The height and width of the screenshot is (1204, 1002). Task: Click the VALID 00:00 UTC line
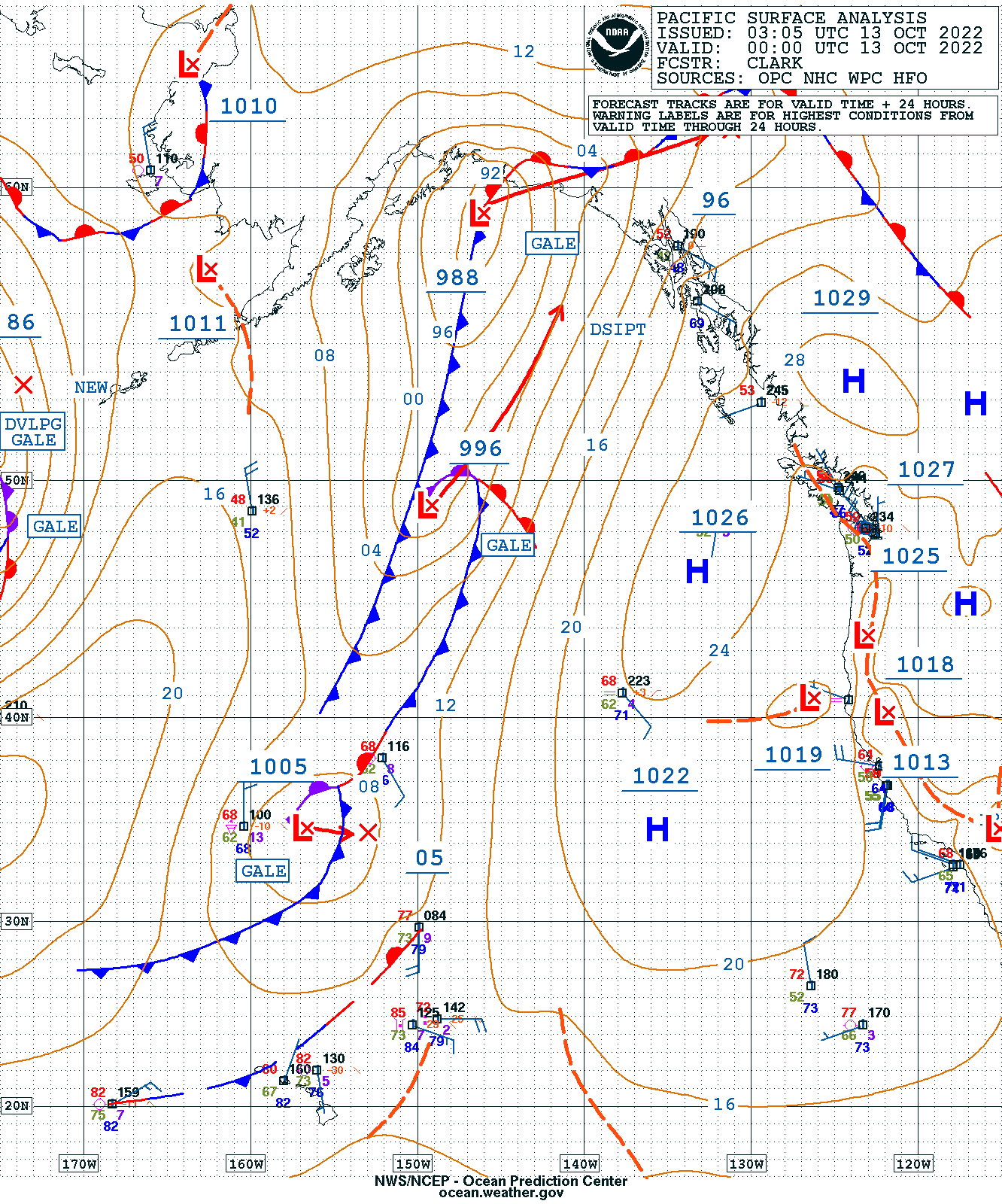(820, 48)
